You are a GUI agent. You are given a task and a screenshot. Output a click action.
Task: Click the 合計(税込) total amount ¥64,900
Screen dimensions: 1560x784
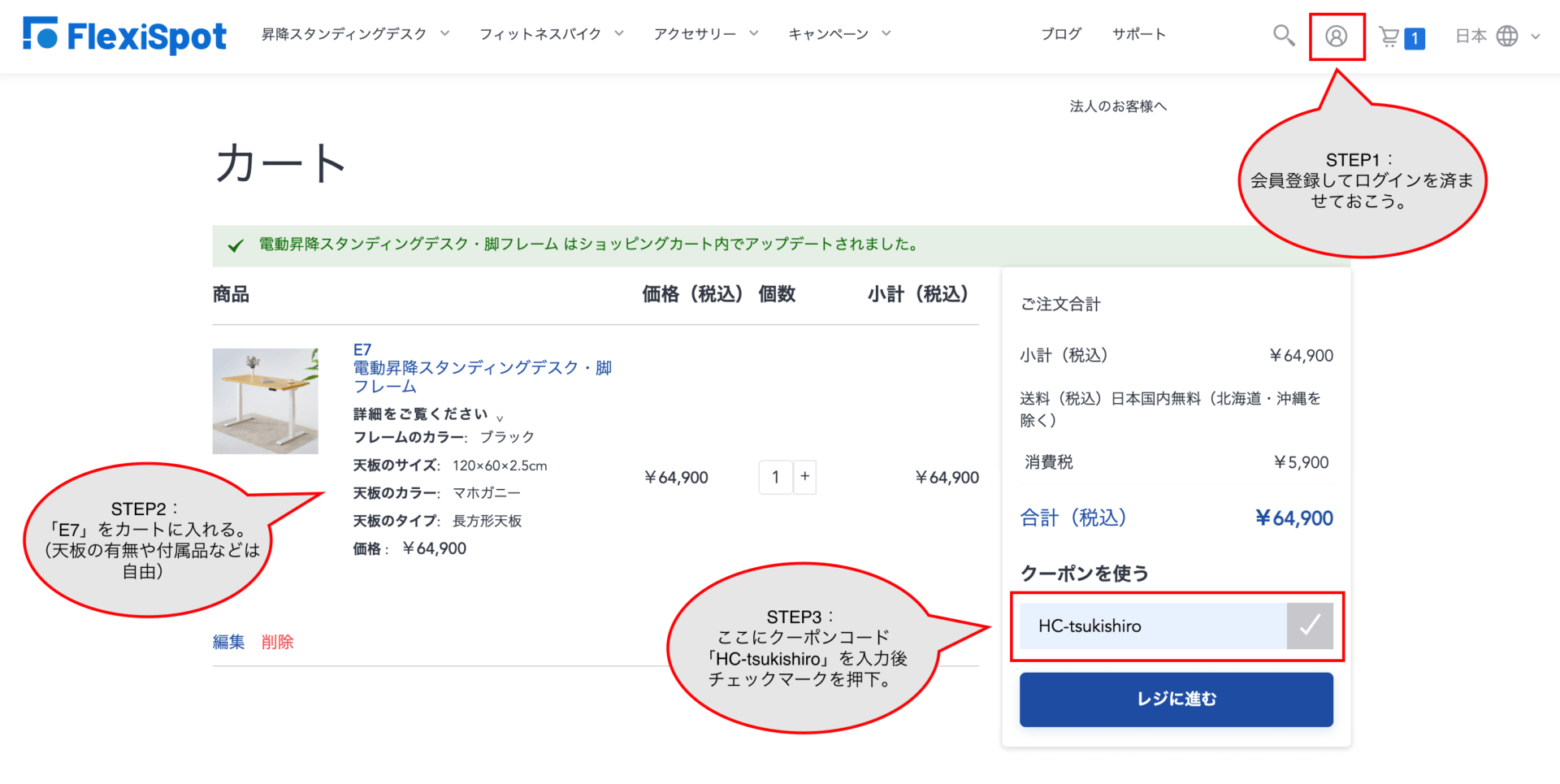[x=1294, y=518]
